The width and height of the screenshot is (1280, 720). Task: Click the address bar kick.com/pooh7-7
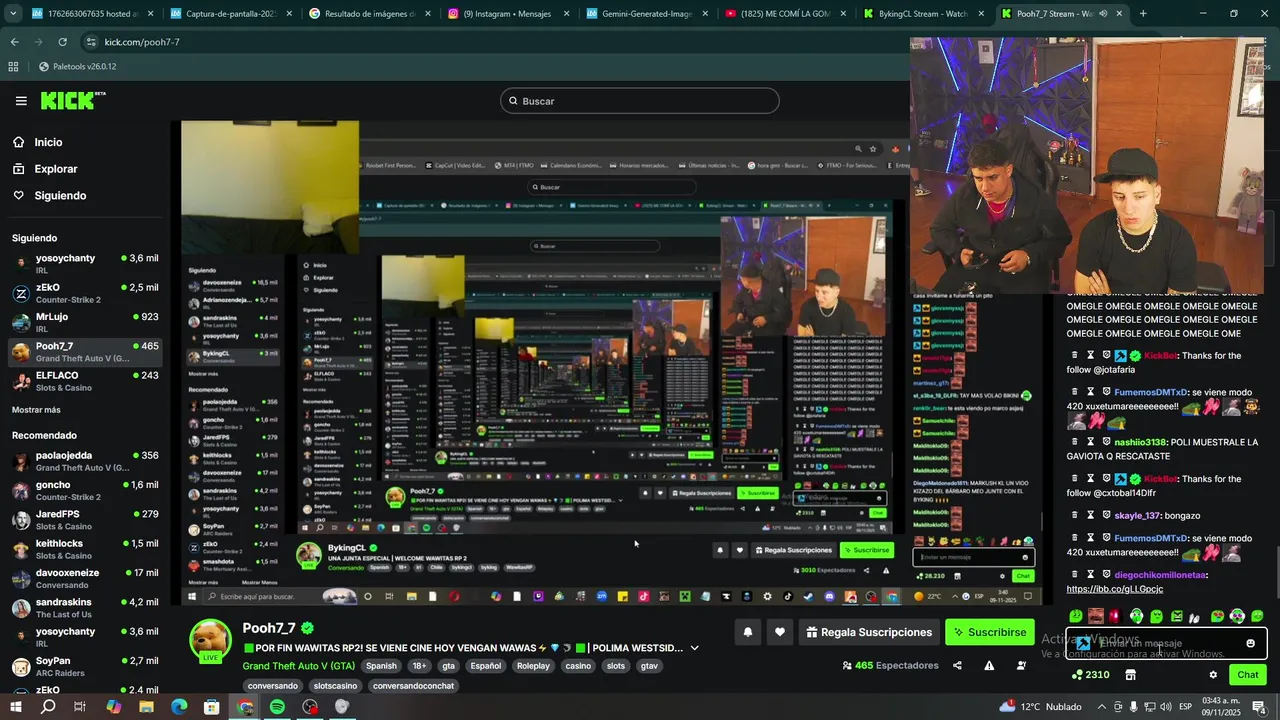142,42
